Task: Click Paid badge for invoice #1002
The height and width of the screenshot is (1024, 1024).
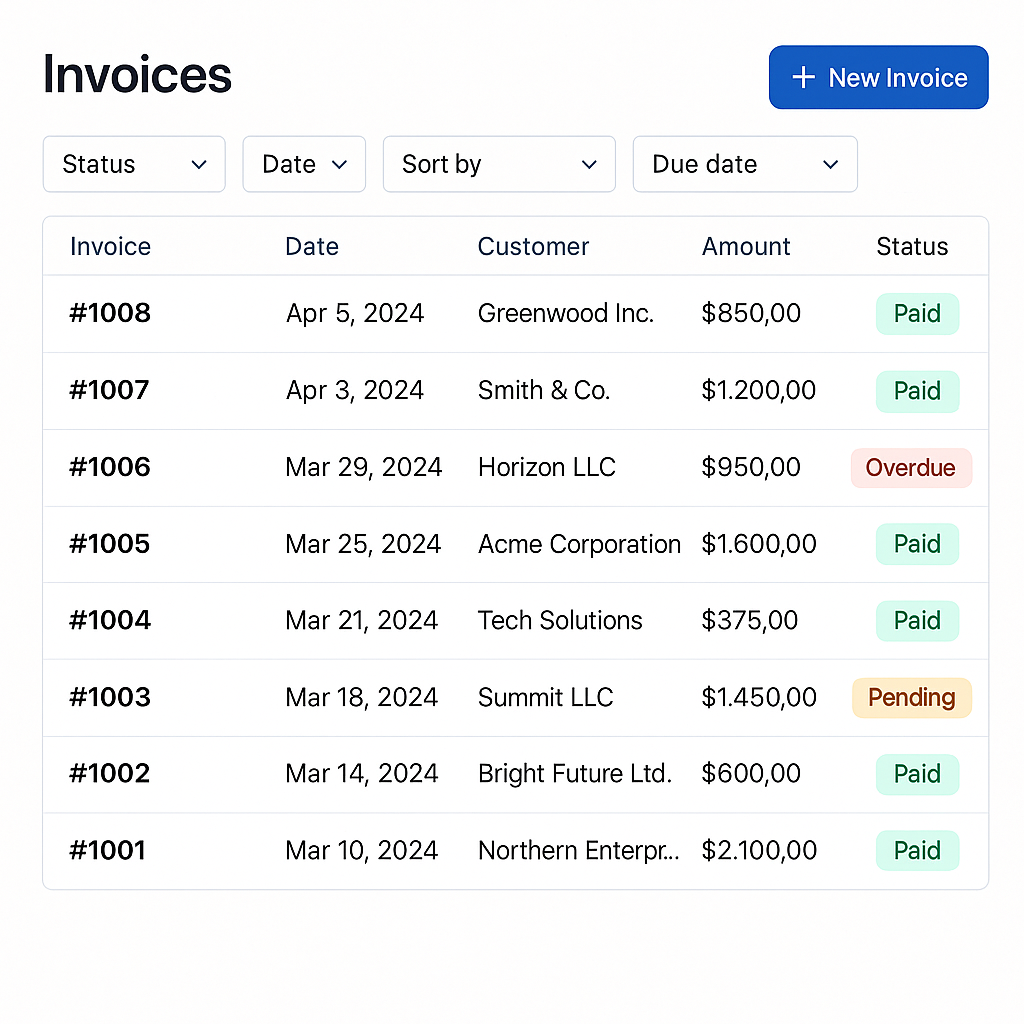Action: tap(917, 774)
